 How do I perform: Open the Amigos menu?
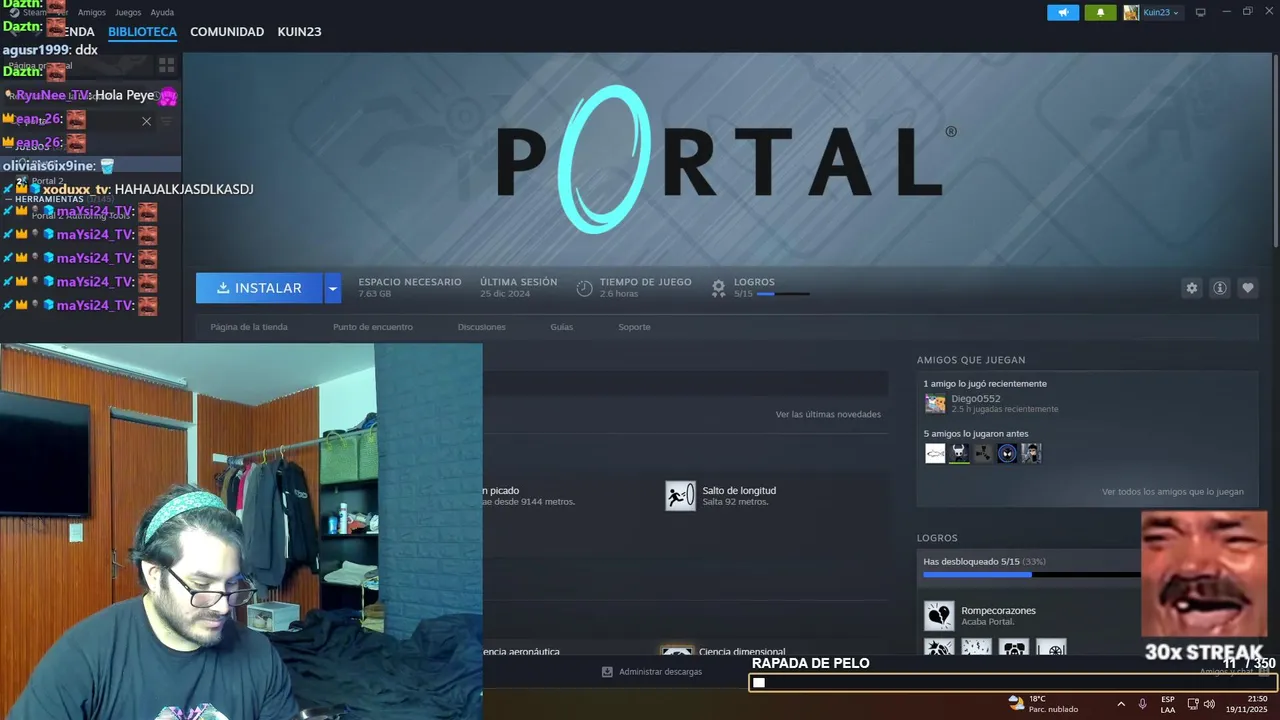92,13
